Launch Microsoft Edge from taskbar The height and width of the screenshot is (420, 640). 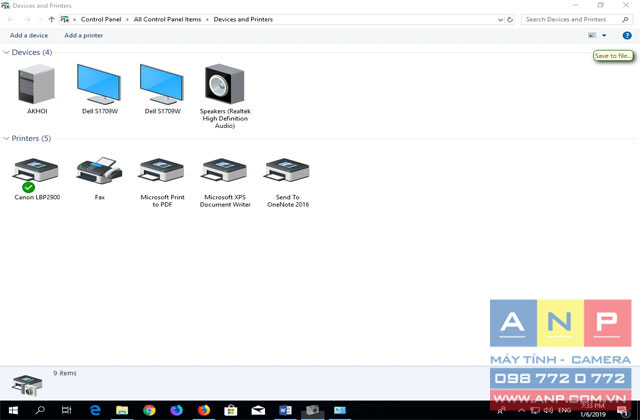[x=95, y=410]
